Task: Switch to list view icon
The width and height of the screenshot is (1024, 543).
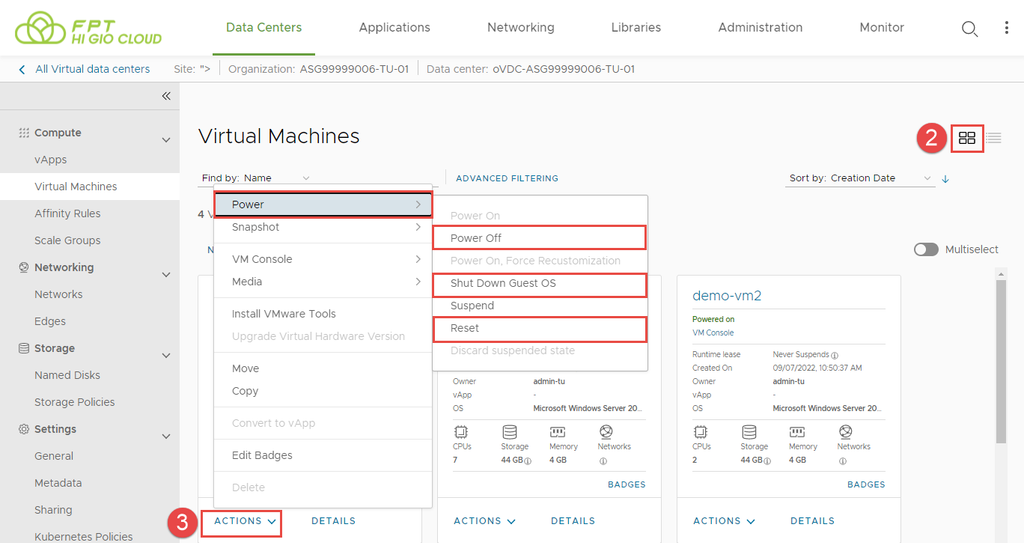Action: coord(994,138)
